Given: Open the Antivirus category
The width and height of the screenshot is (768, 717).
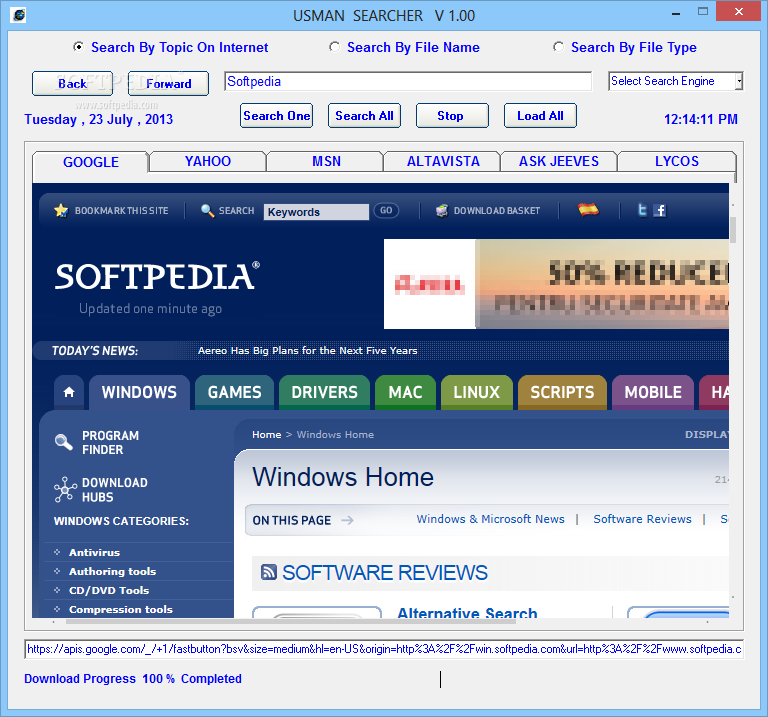Looking at the screenshot, I should 95,552.
